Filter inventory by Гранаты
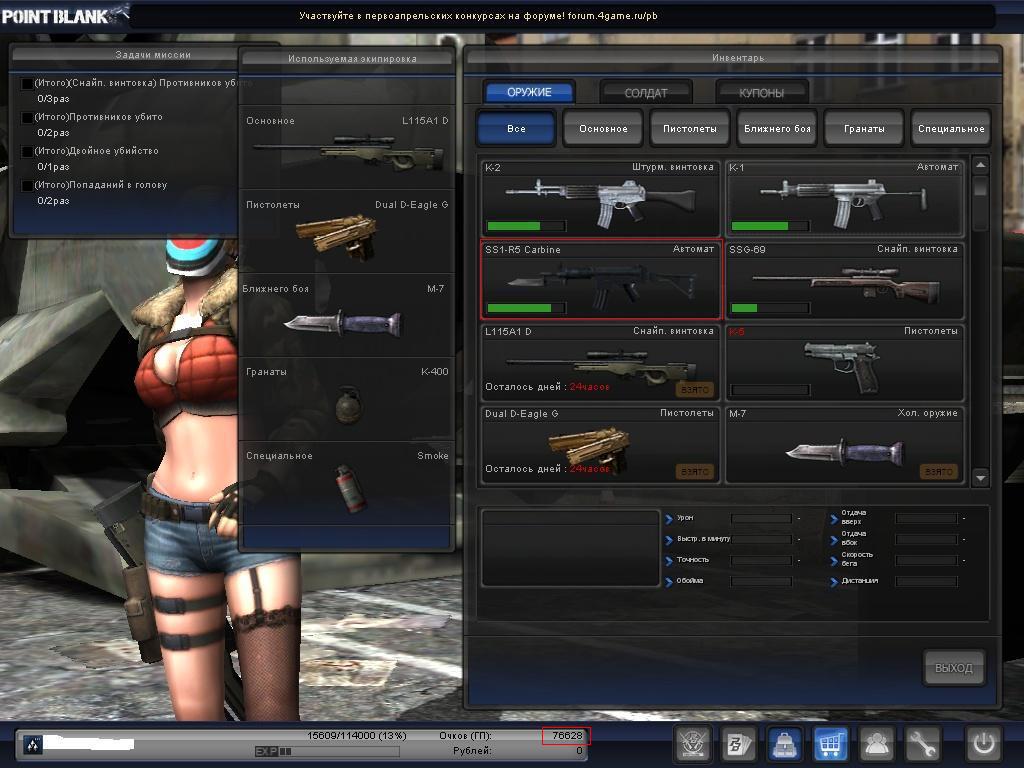This screenshot has height=768, width=1024. click(864, 128)
